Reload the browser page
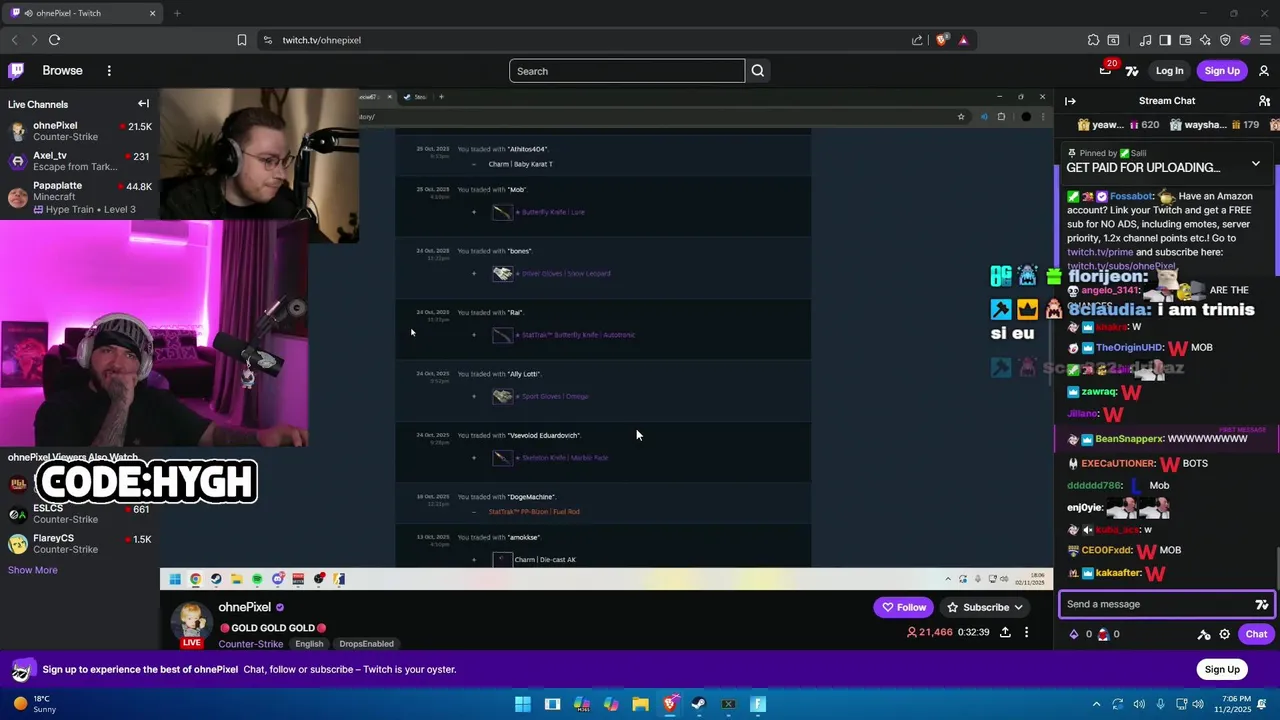 pos(54,40)
